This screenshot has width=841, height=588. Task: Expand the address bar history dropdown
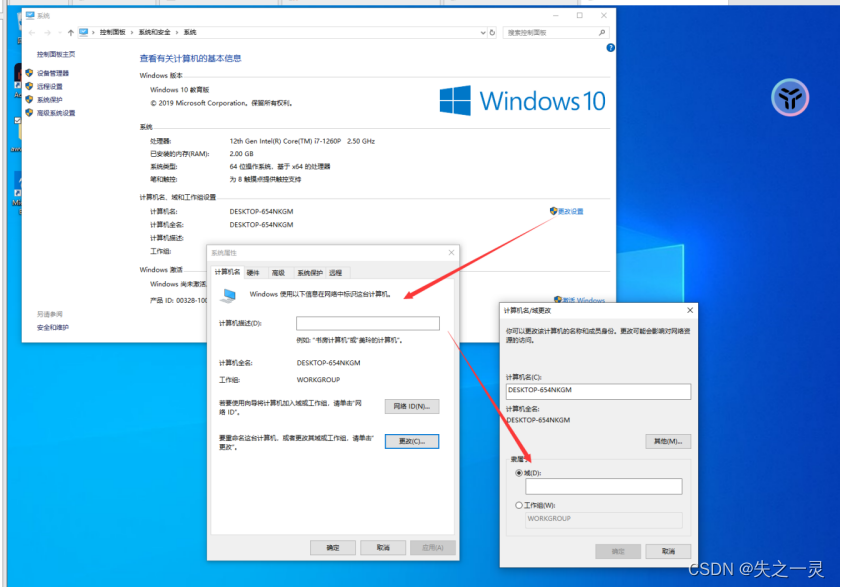point(483,33)
